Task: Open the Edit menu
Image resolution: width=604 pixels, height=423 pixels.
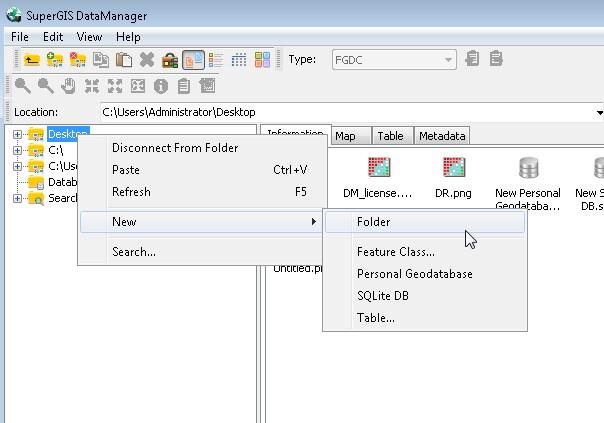Action: (53, 37)
